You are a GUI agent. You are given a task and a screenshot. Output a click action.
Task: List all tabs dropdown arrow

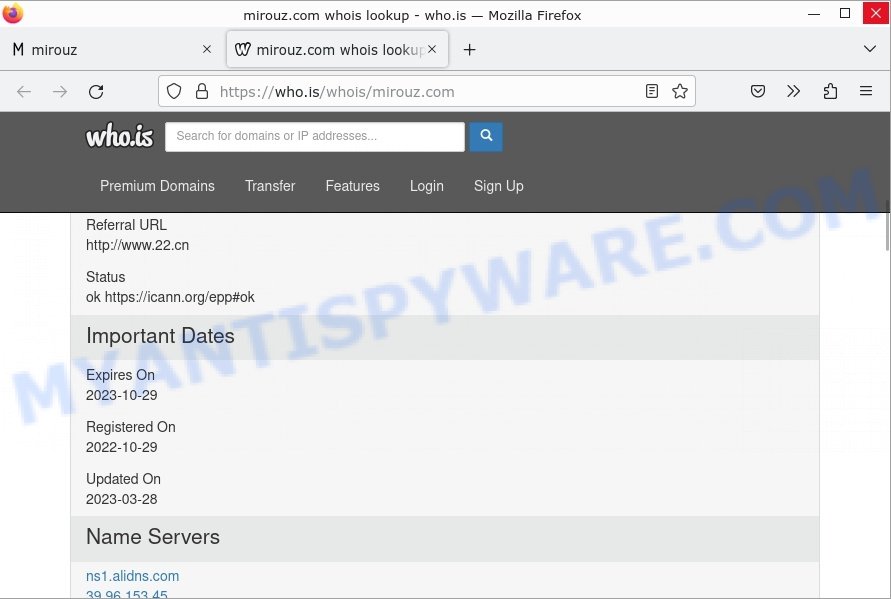point(869,49)
